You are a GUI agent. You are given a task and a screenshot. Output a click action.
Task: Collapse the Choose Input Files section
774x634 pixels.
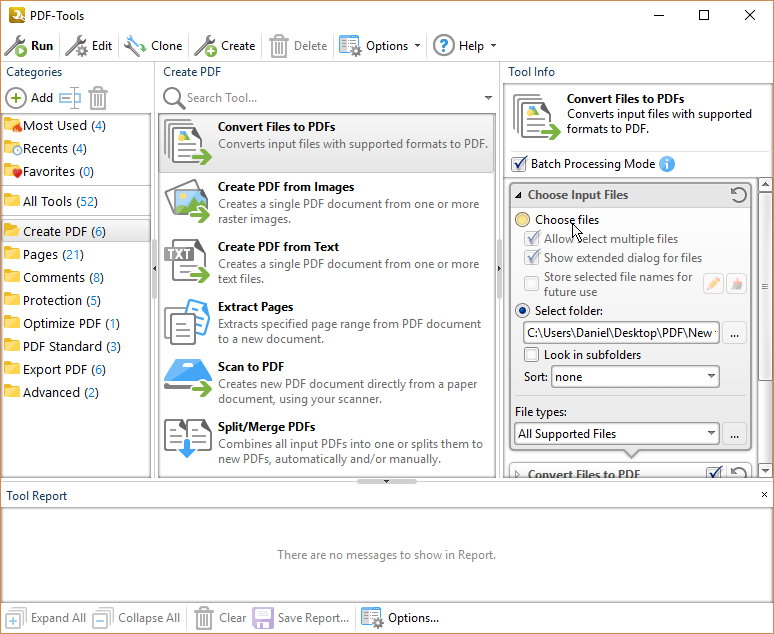pyautogui.click(x=518, y=195)
